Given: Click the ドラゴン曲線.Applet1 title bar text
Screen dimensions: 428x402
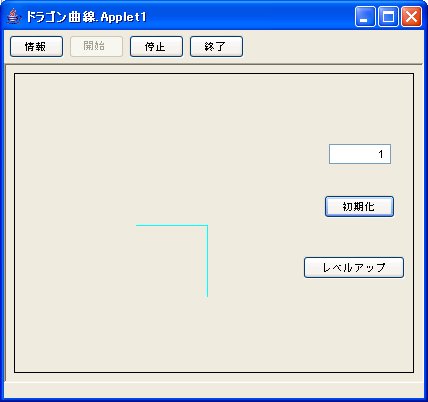Looking at the screenshot, I should coord(86,17).
